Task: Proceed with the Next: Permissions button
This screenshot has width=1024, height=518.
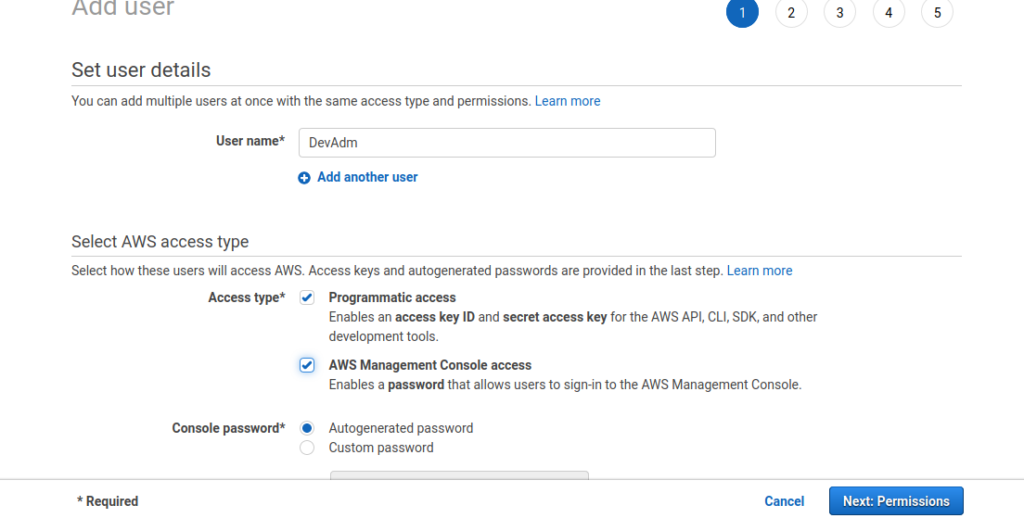Action: point(896,501)
